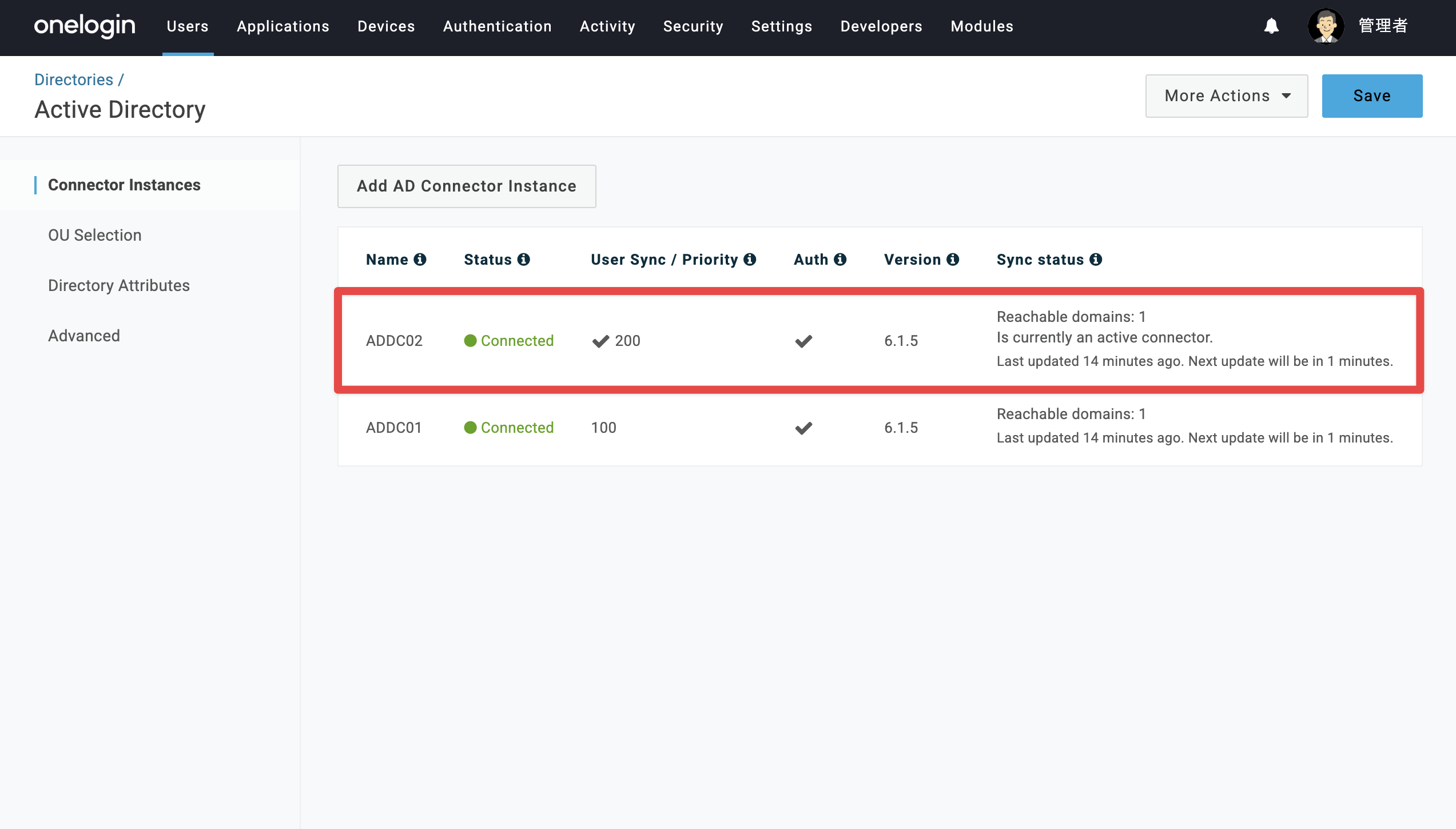Switch to the Advanced tab
This screenshot has width=1456, height=829.
coord(84,336)
